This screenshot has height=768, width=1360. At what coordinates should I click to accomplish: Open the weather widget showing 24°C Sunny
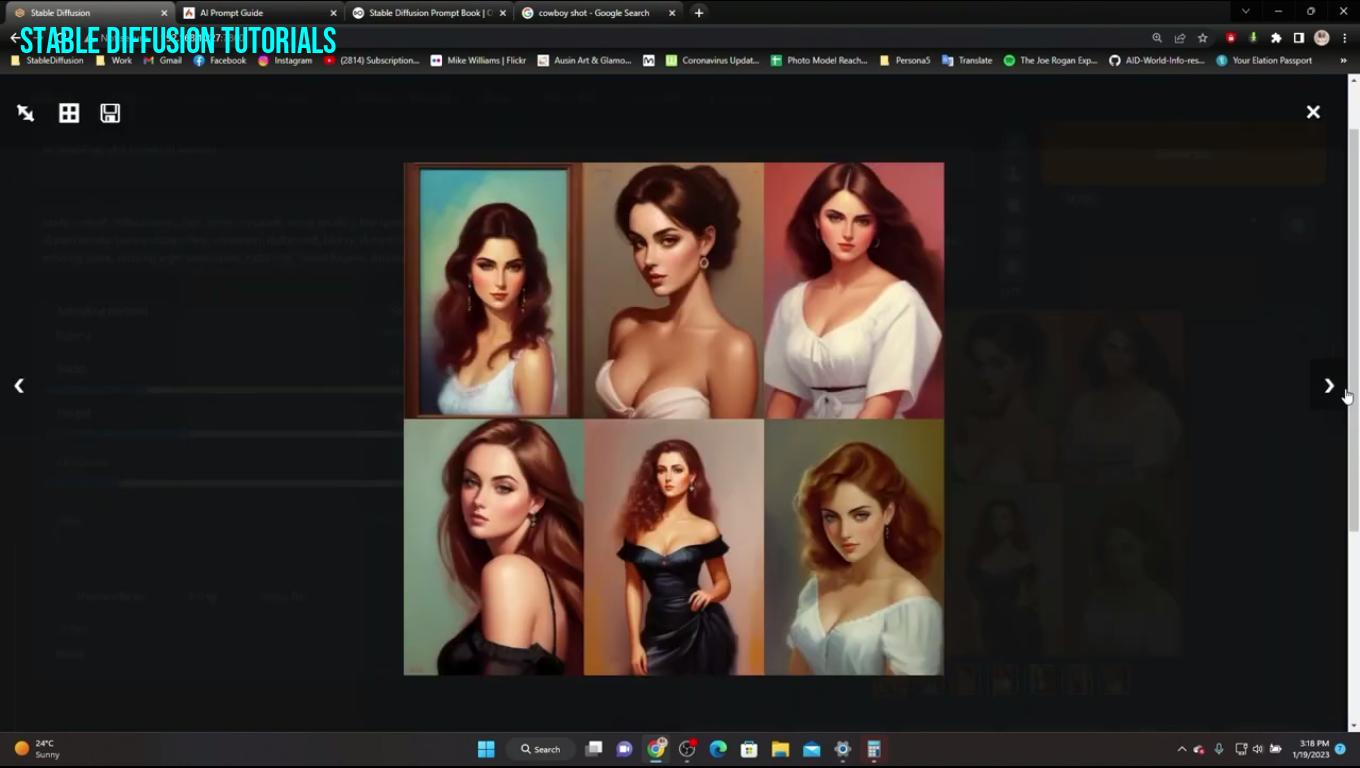point(37,749)
